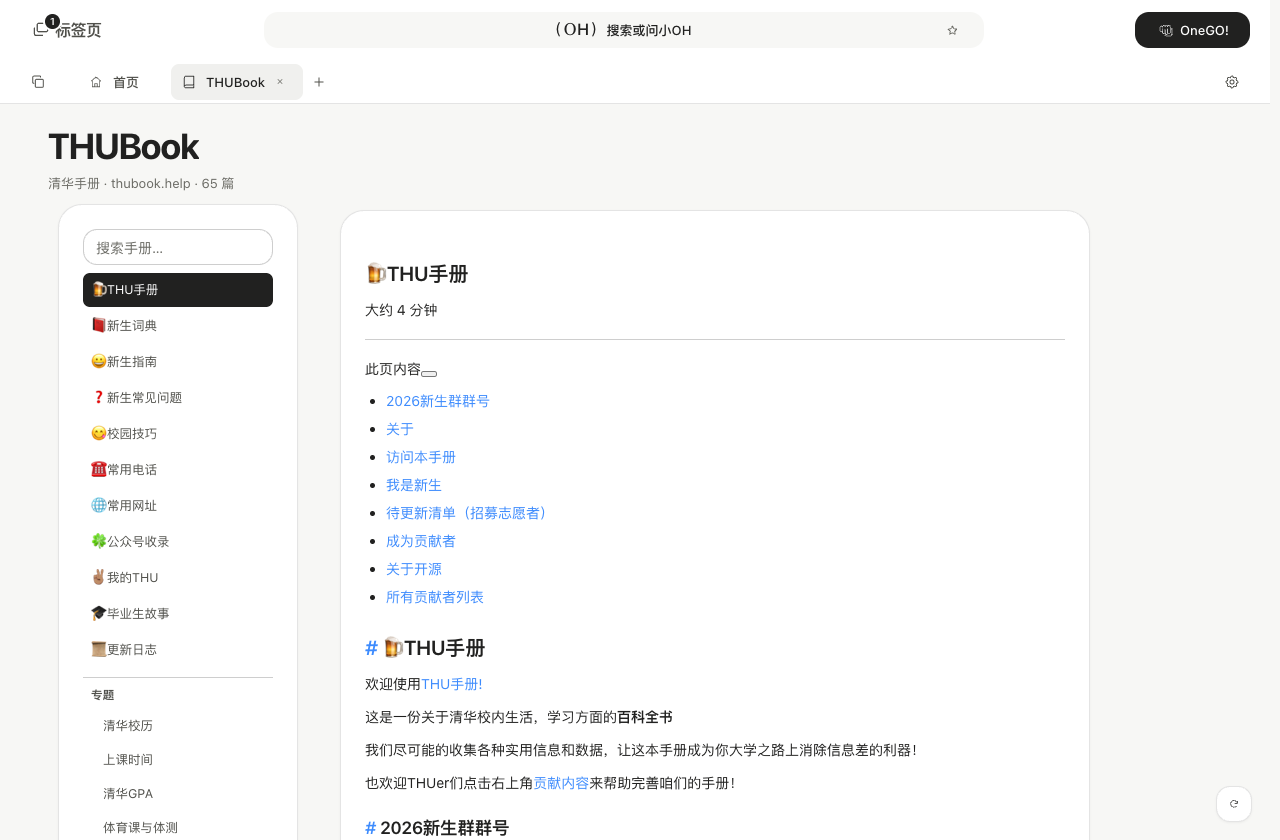Open 校园技巧 sidebar entry
The image size is (1280, 840).
(178, 434)
